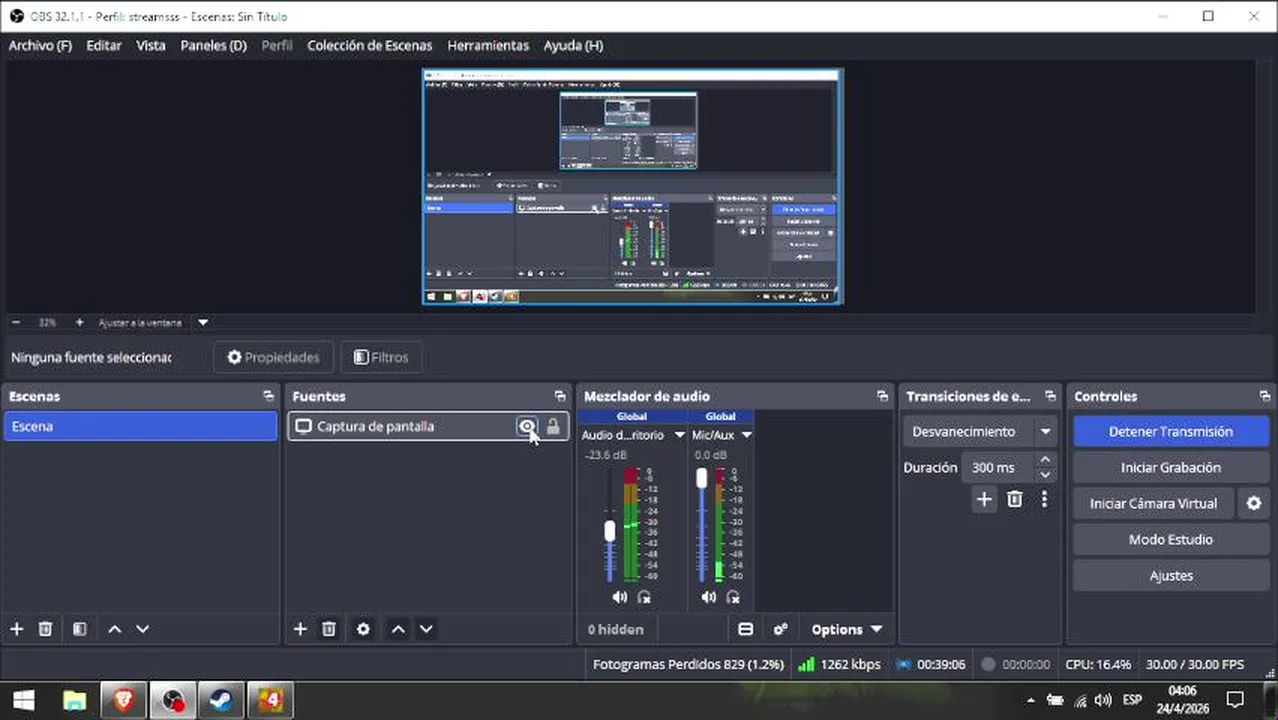Undock the Fuentes panel
This screenshot has width=1278, height=720.
560,396
